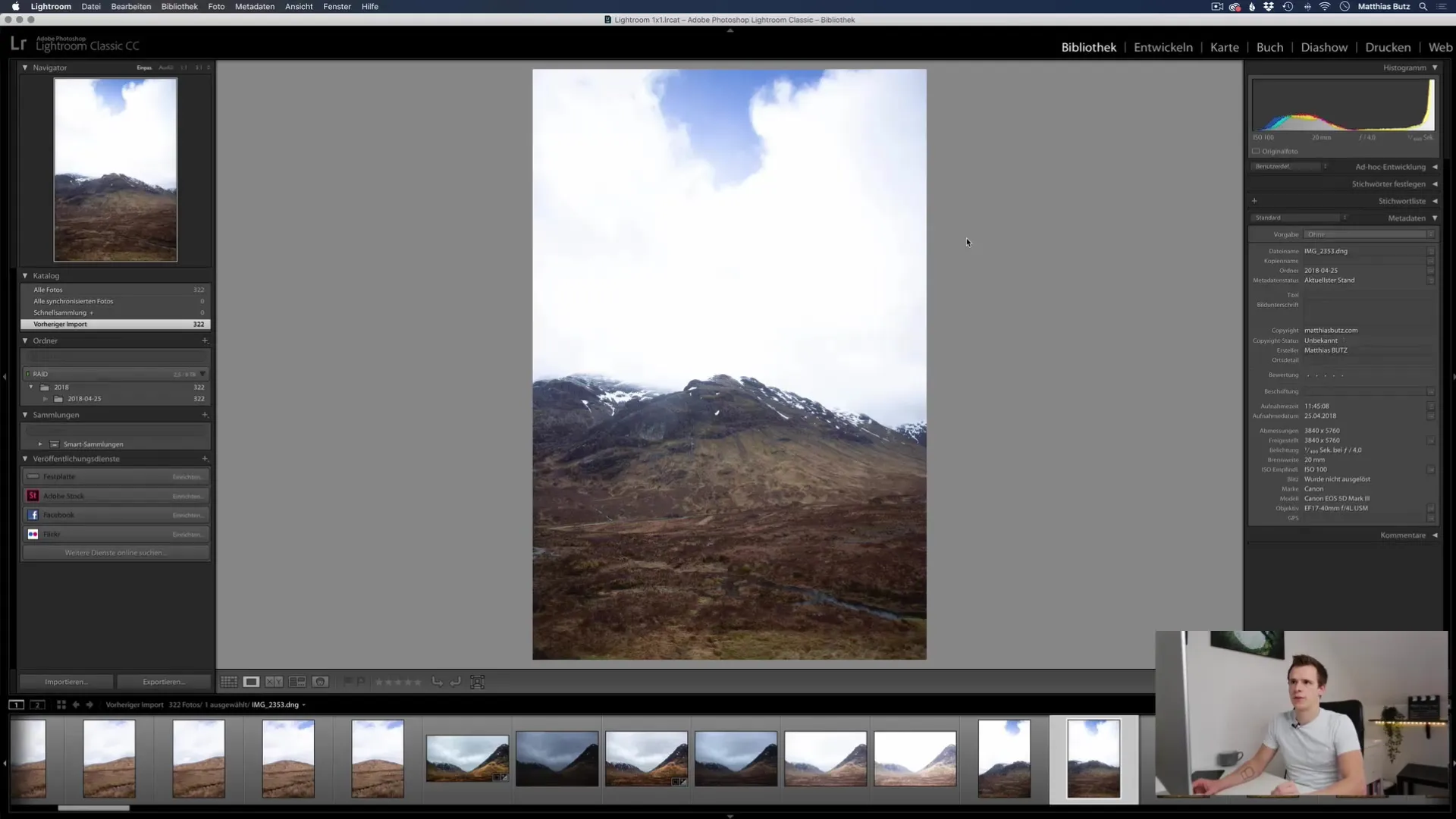Click the Facebook publish service icon

tap(33, 515)
